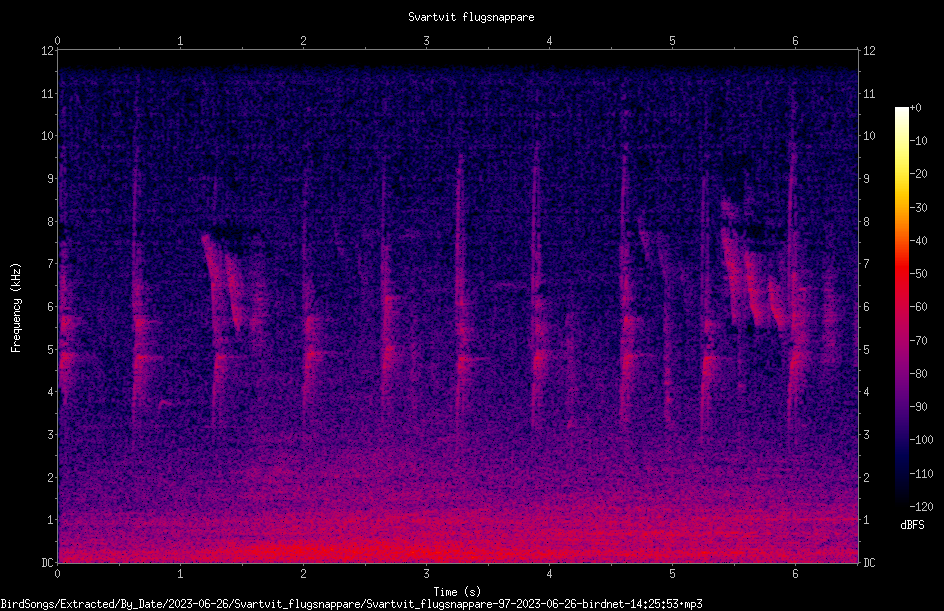Viewport: 944px width, 611px height.
Task: Click the "4" tick on the bottom time axis
Action: pyautogui.click(x=549, y=574)
